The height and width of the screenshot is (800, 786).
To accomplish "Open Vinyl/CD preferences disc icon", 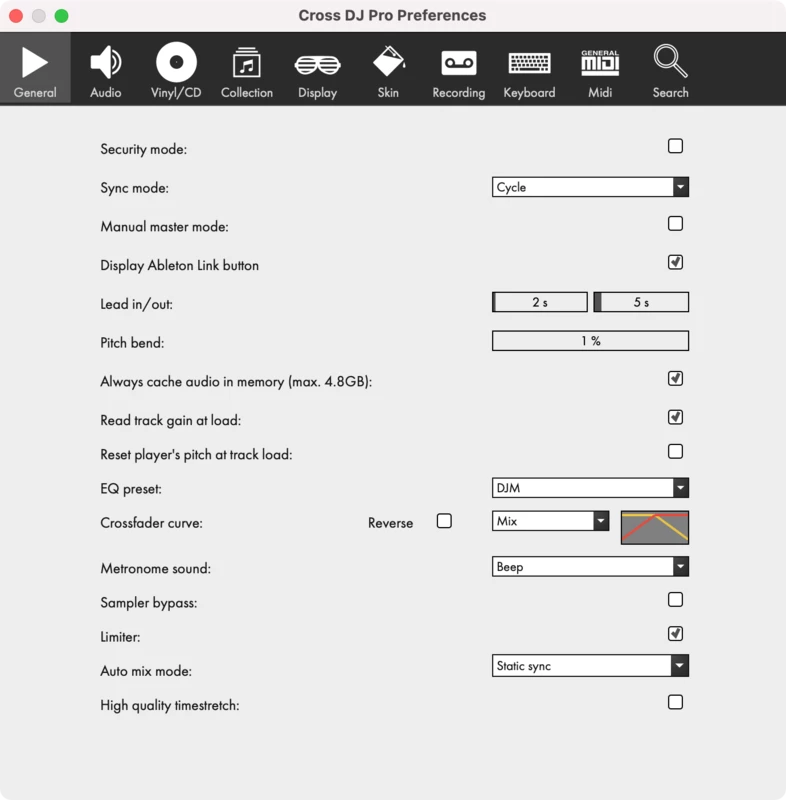I will pos(176,62).
